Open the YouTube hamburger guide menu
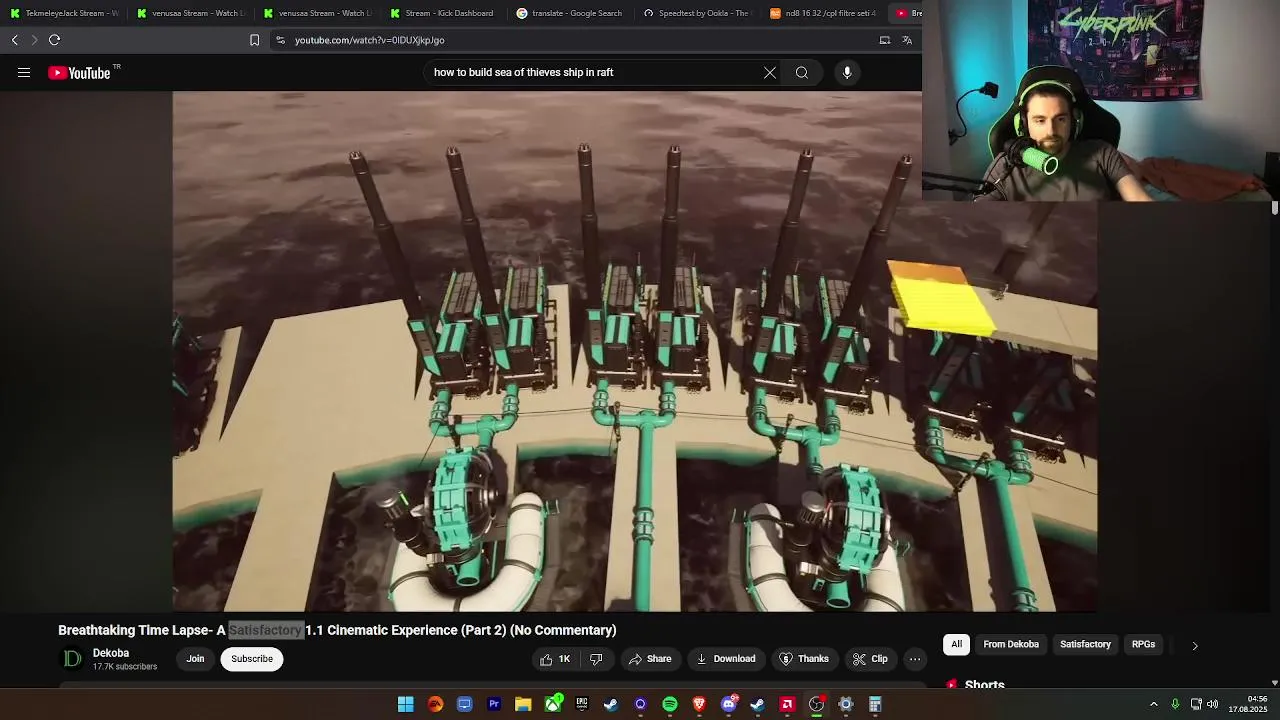The width and height of the screenshot is (1280, 720). pos(24,72)
